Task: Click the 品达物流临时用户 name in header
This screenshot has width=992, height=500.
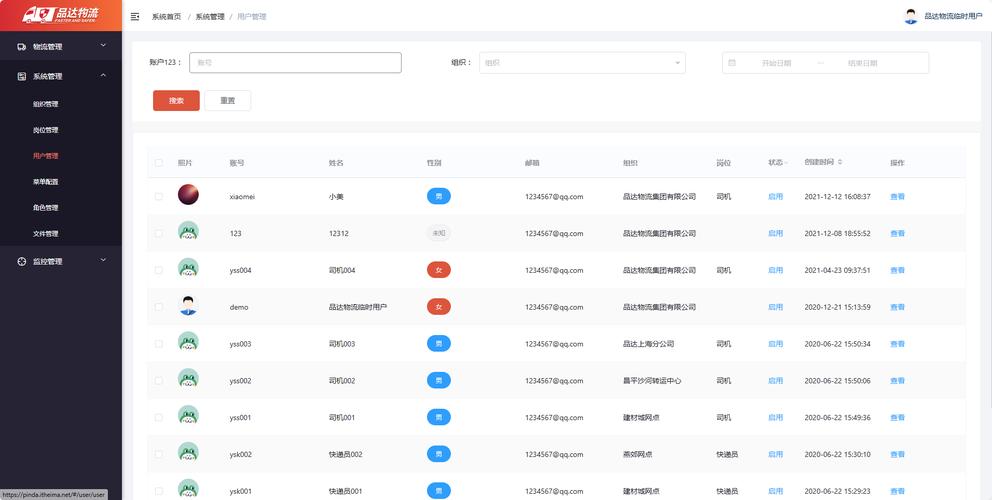Action: pos(953,16)
